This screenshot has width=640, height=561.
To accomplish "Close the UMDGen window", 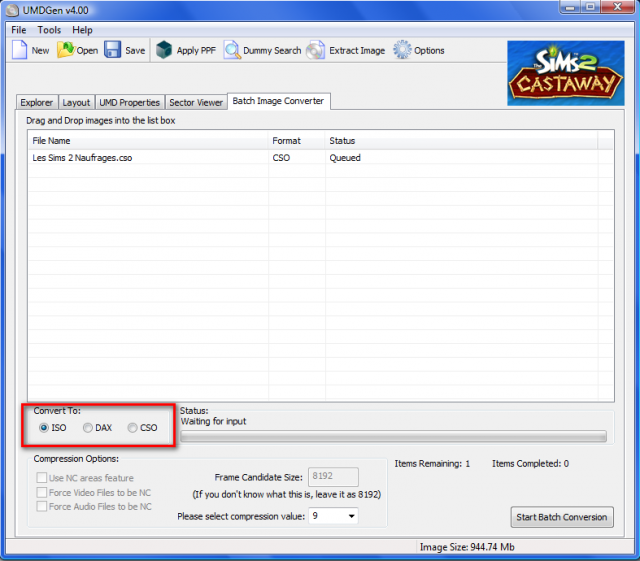I will pos(618,7).
